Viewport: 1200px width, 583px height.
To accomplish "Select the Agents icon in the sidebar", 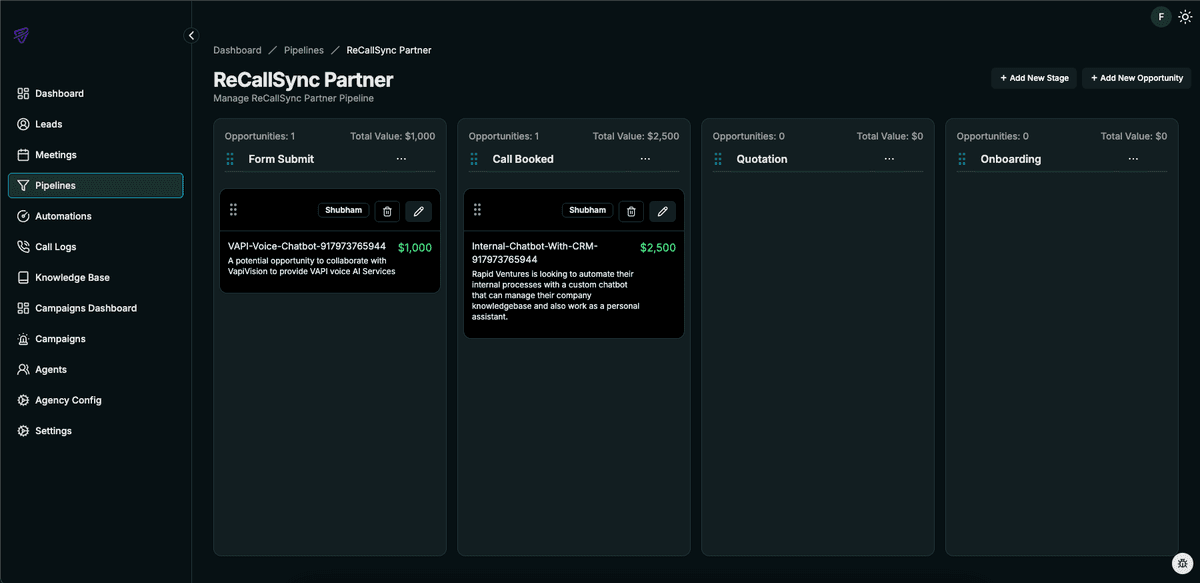I will click(x=24, y=369).
